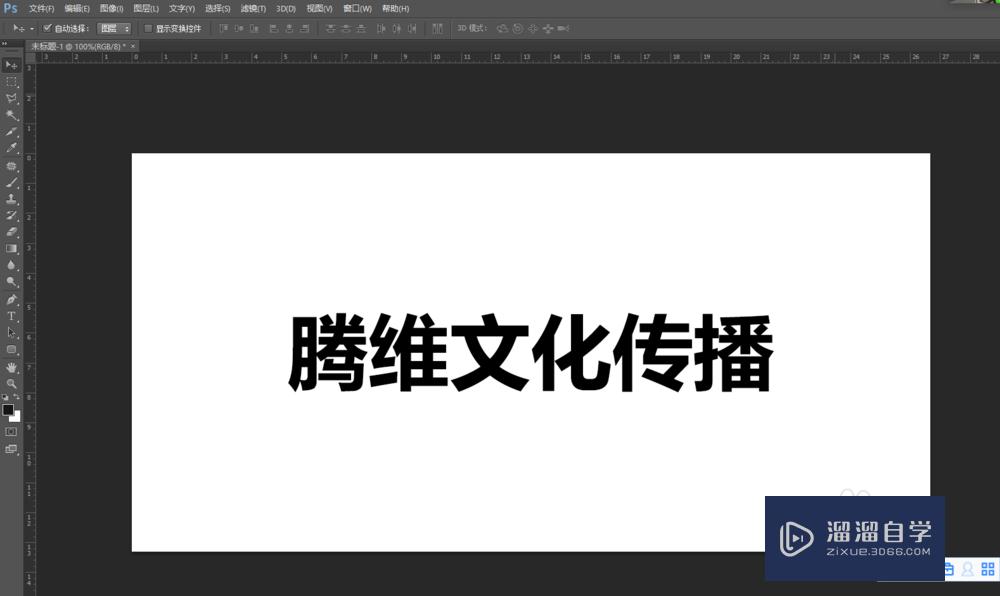Close the 未标题-1 document tab

[x=133, y=47]
